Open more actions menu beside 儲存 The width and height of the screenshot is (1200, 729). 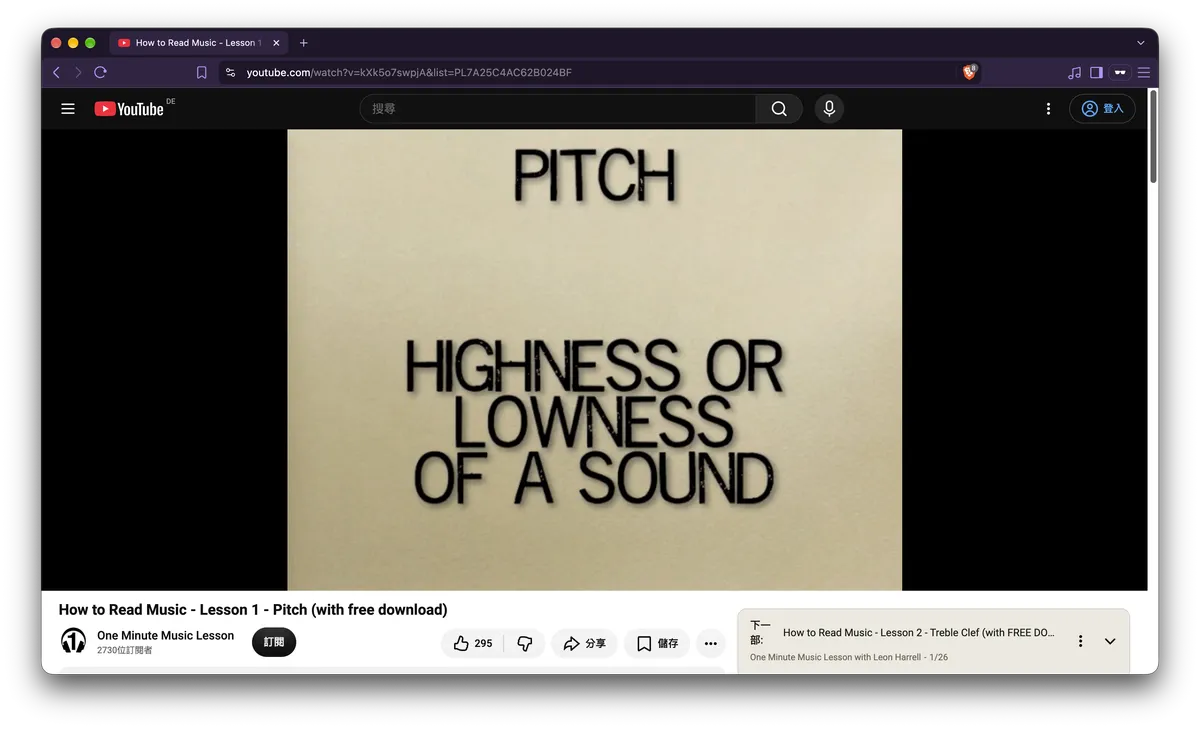(x=711, y=644)
